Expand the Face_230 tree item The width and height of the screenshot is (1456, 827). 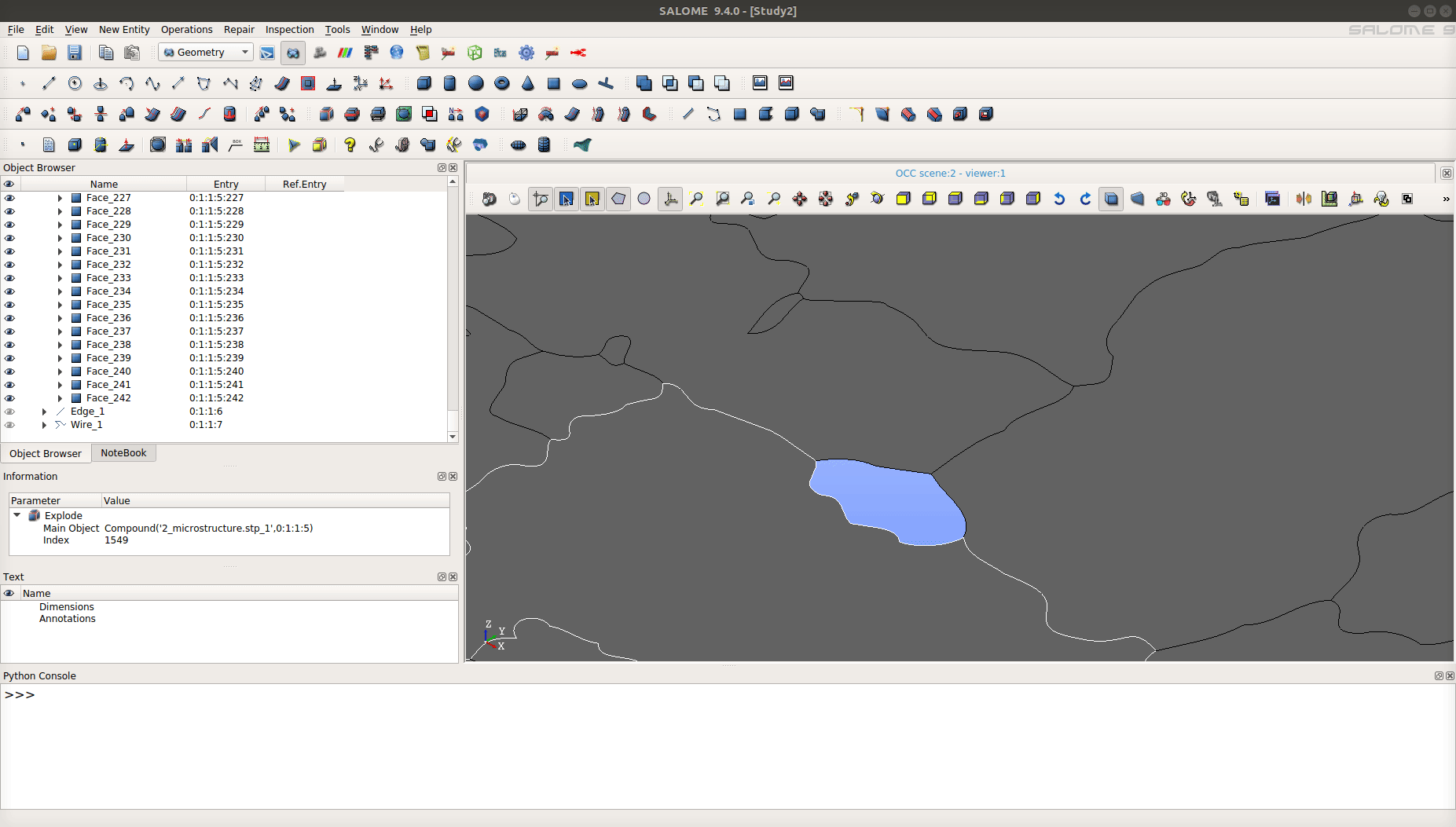pyautogui.click(x=60, y=238)
